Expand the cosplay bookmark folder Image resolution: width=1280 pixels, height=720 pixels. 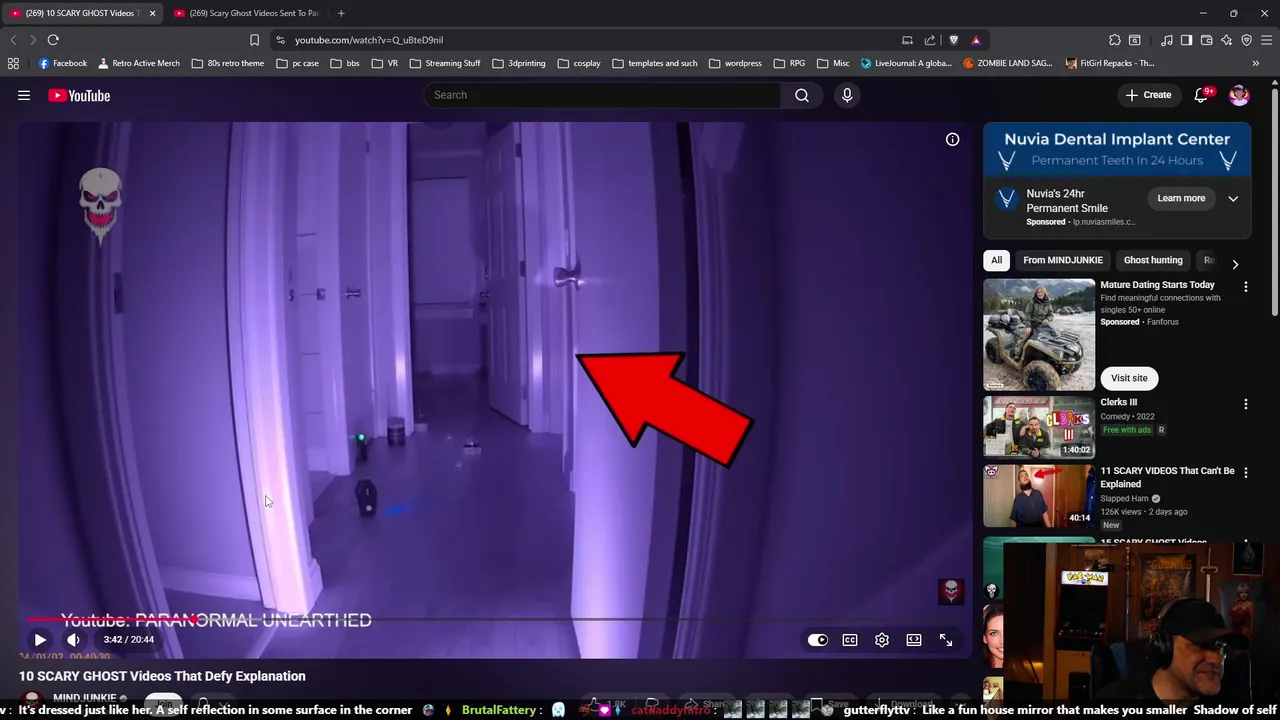pyautogui.click(x=579, y=63)
